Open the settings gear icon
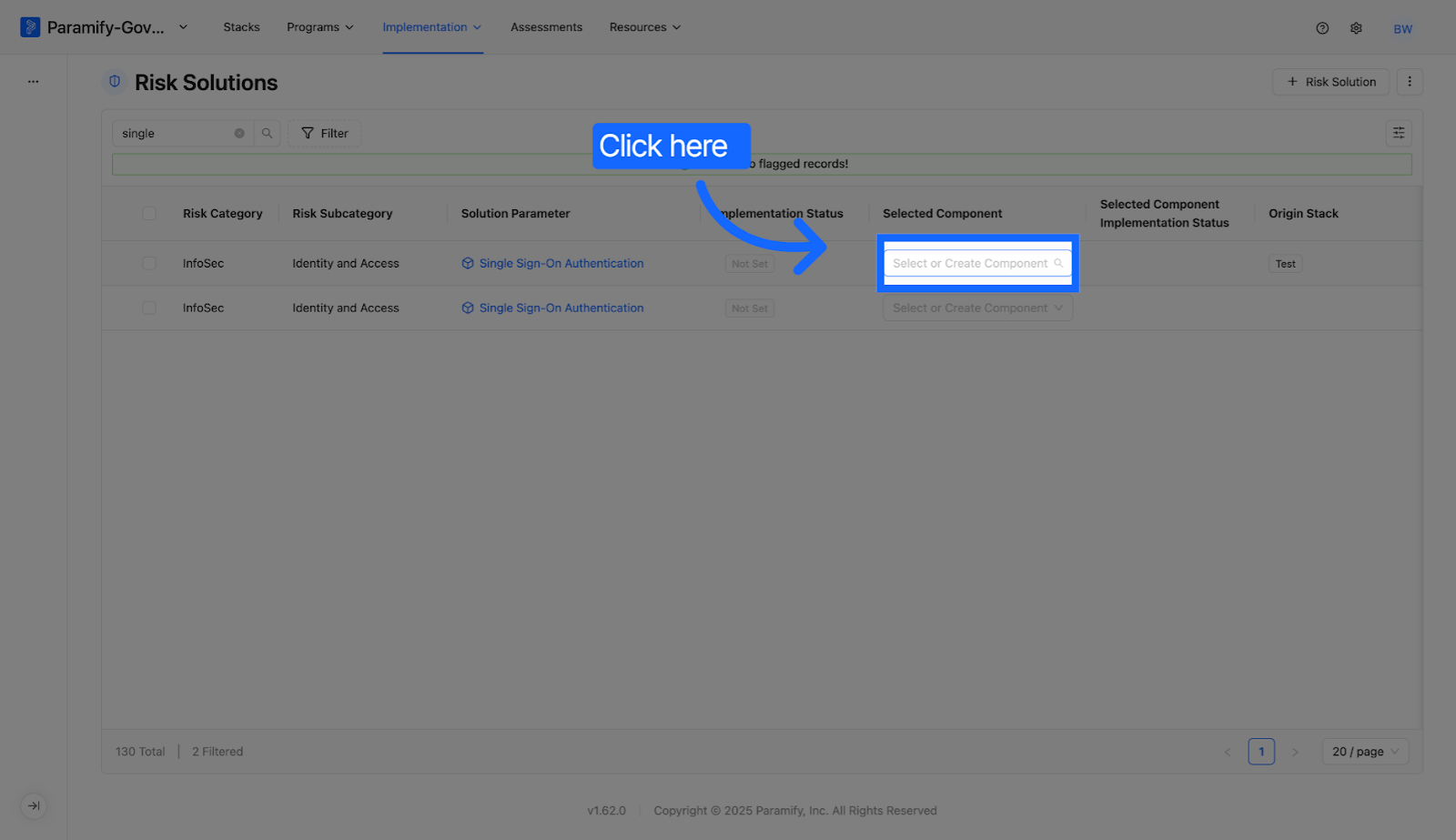Viewport: 1456px width, 840px height. pyautogui.click(x=1356, y=28)
